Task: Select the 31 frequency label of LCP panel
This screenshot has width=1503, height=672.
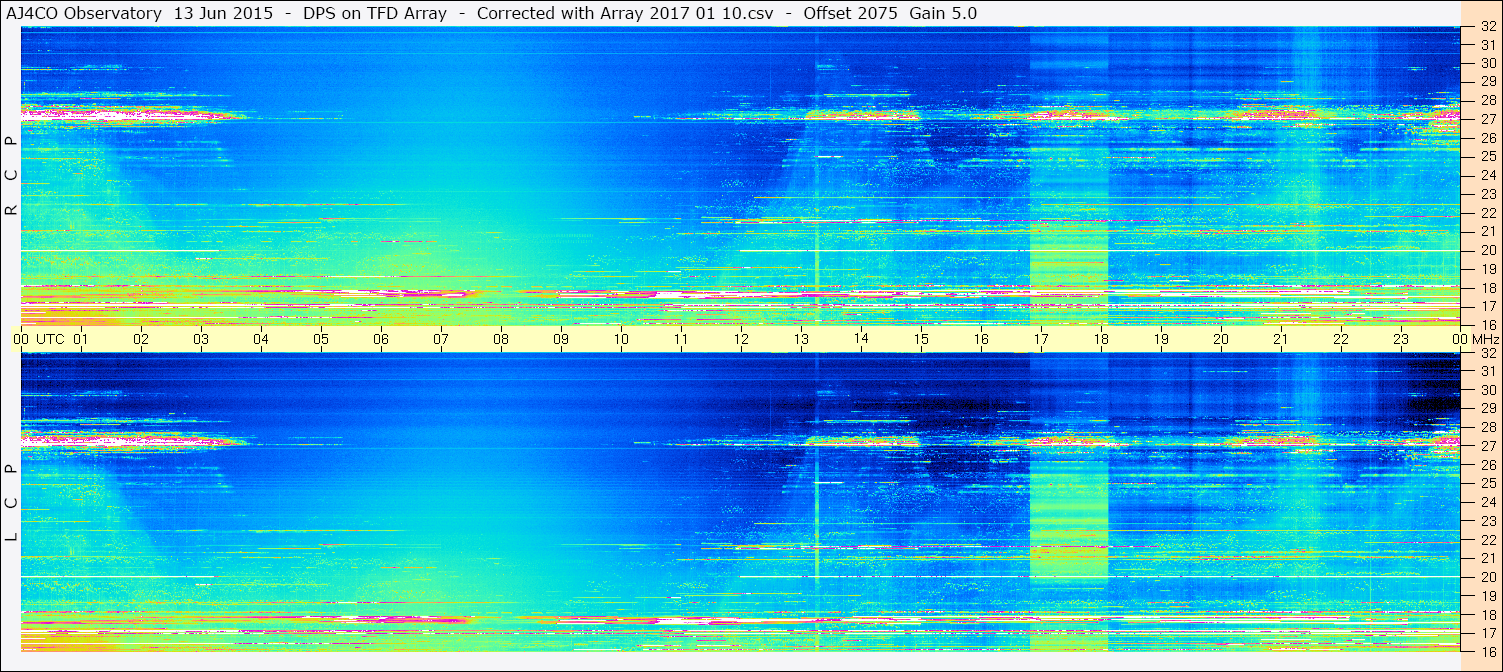Action: pos(1487,371)
